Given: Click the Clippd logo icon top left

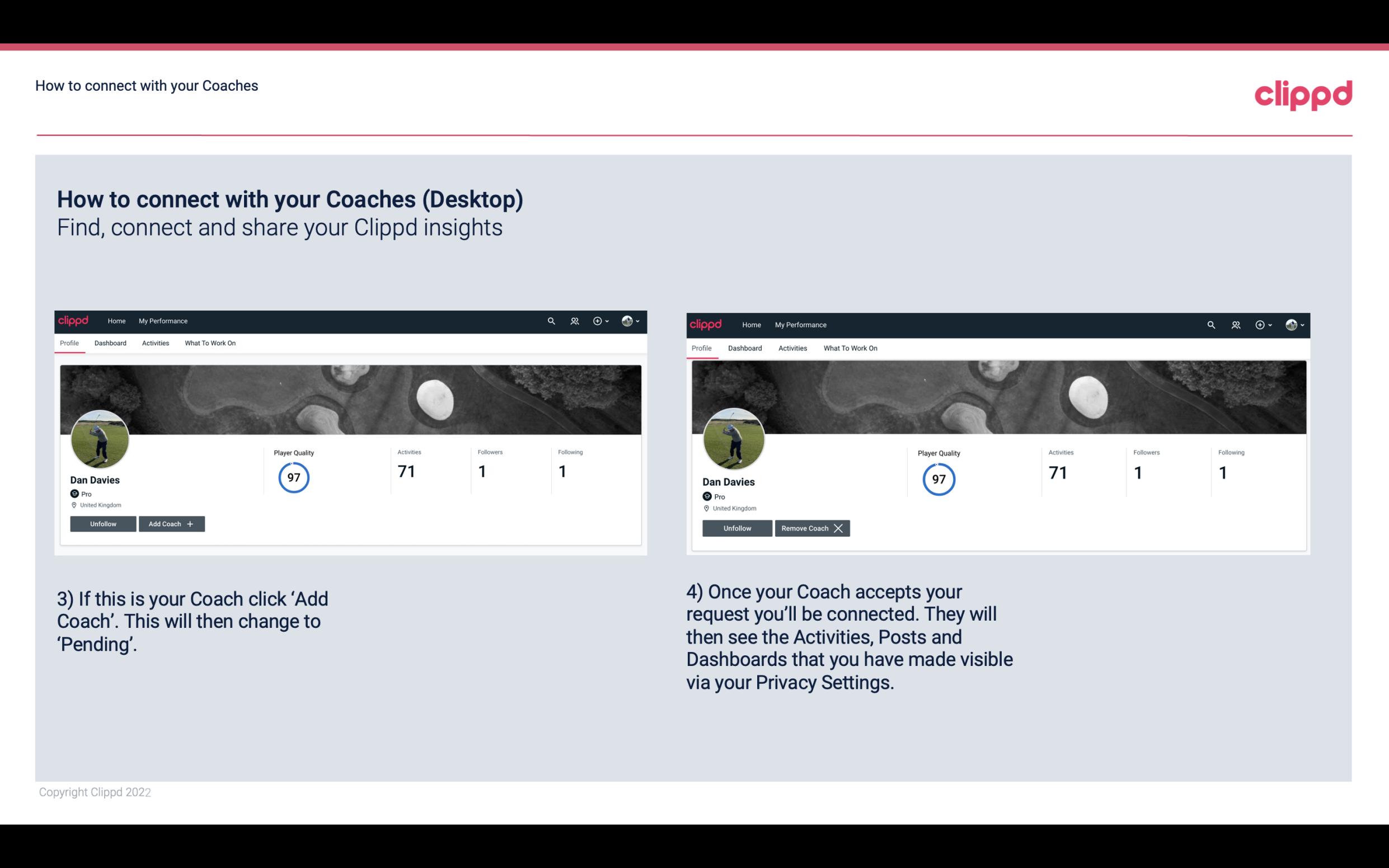Looking at the screenshot, I should pyautogui.click(x=74, y=320).
